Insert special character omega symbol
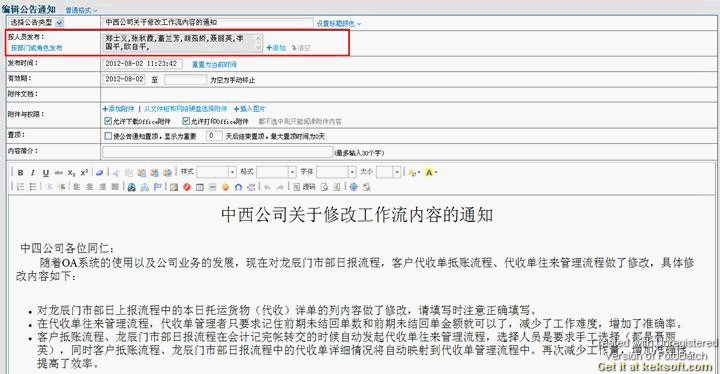The width and height of the screenshot is (720, 374). click(x=238, y=187)
